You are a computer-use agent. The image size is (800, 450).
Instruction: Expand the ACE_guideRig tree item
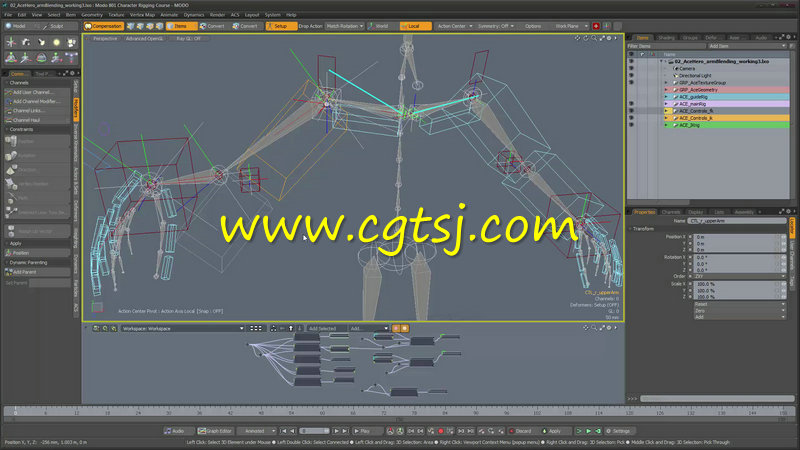(x=666, y=97)
